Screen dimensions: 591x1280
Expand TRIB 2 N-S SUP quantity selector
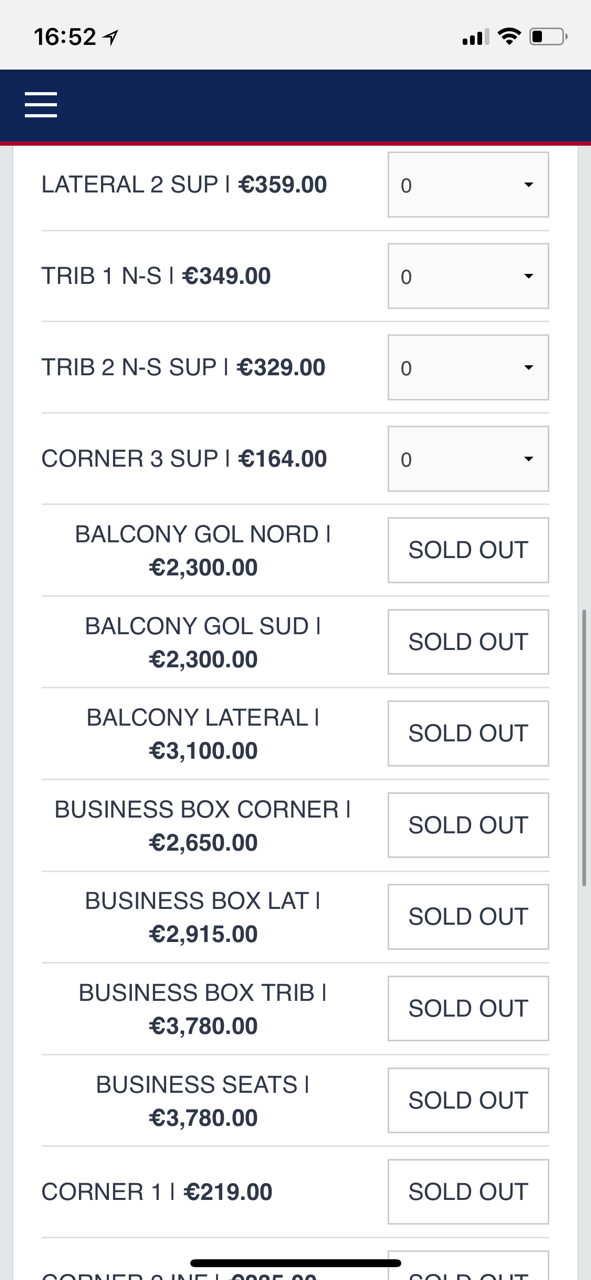[468, 368]
